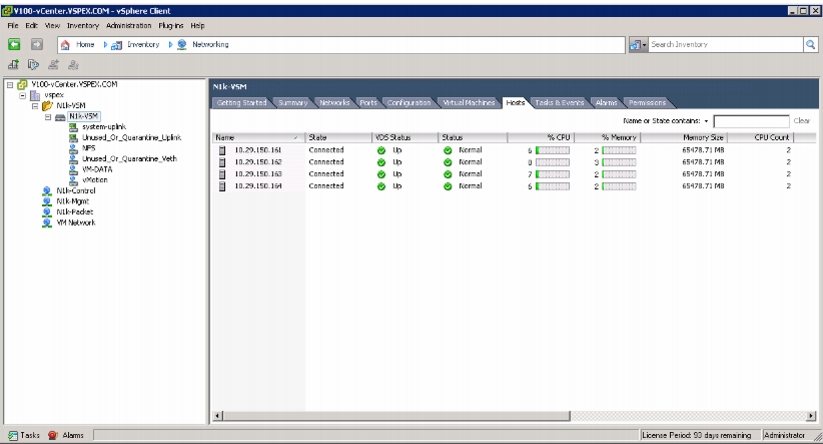
Task: Open the Plug-ins menu
Action: point(171,25)
